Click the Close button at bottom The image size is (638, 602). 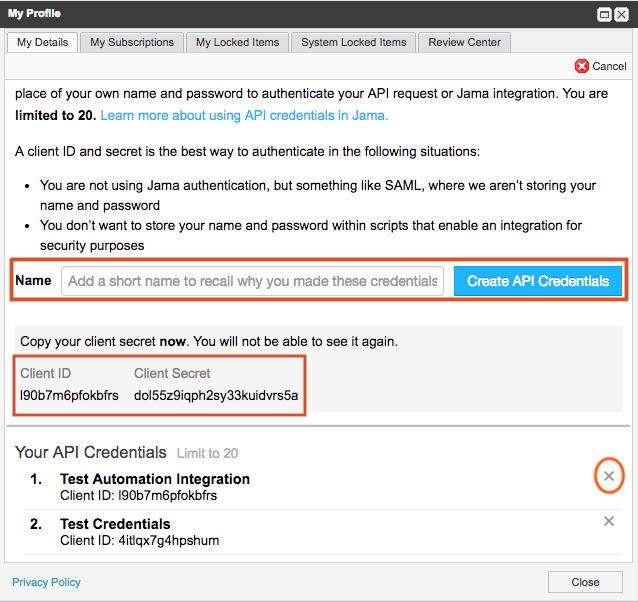click(585, 582)
